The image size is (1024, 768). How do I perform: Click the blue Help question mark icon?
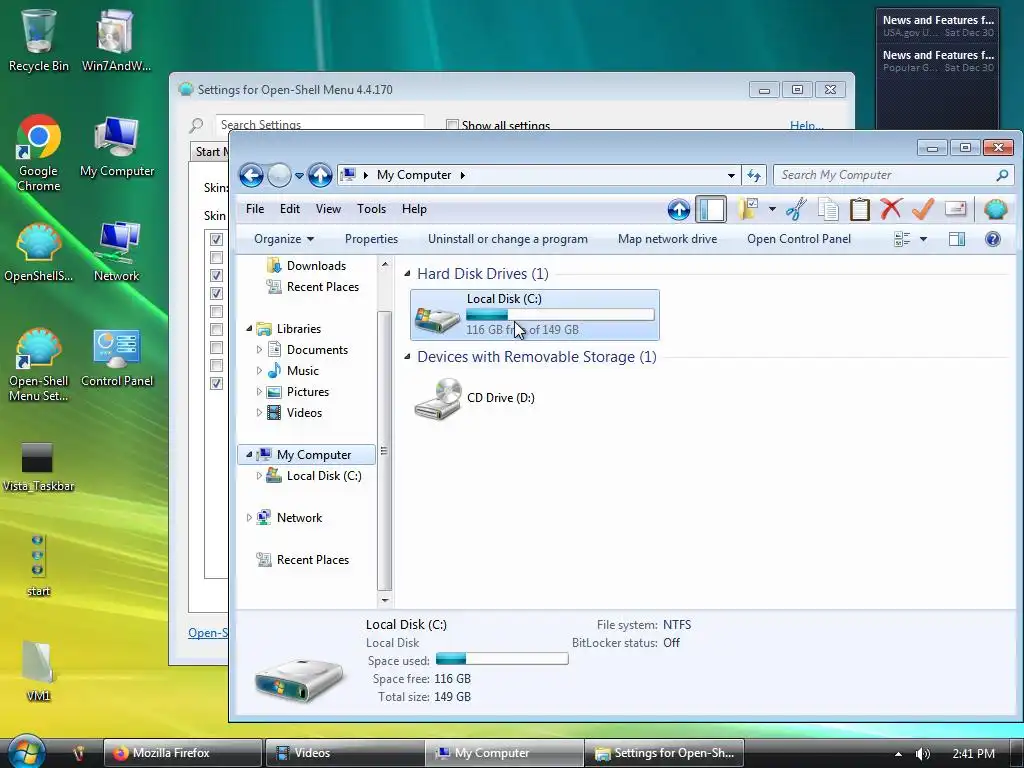[x=993, y=239]
